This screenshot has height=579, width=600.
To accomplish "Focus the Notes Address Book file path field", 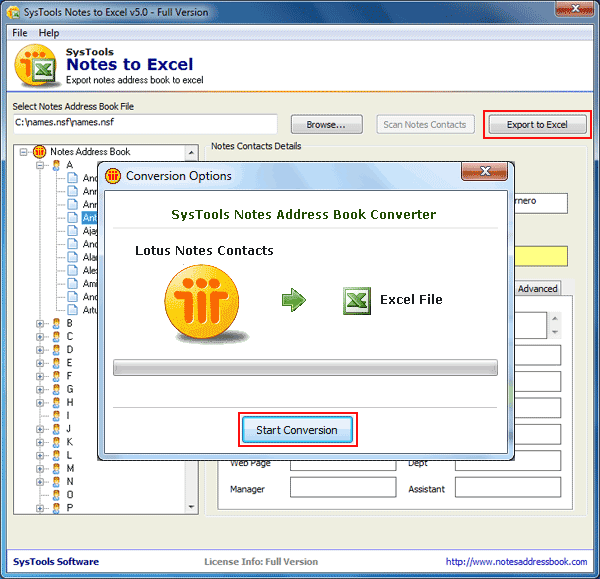I will point(145,124).
